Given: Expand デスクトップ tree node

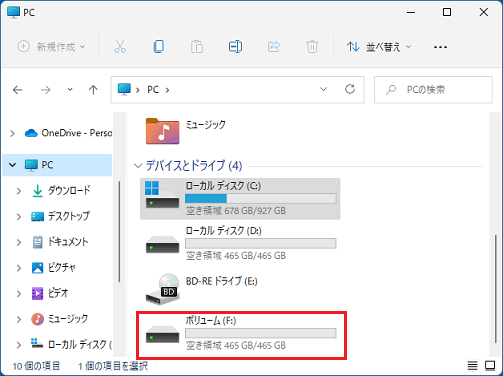Looking at the screenshot, I should coord(19,217).
